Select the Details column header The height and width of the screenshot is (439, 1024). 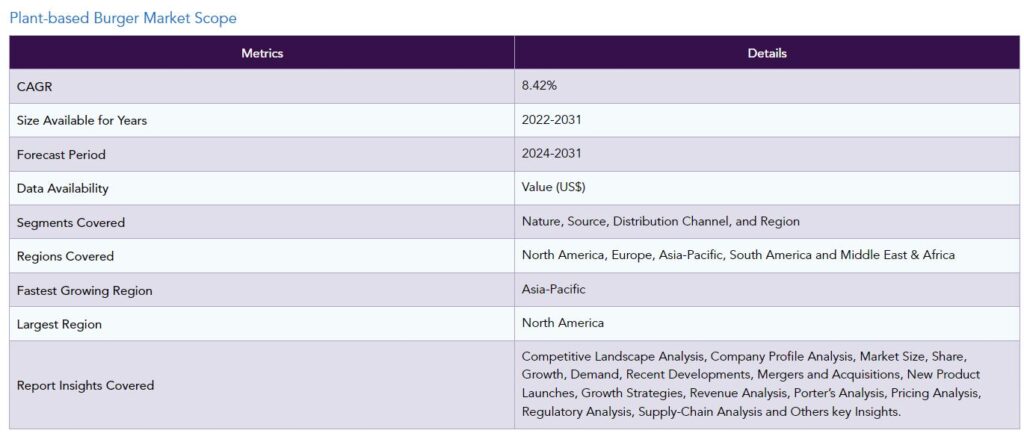[767, 53]
